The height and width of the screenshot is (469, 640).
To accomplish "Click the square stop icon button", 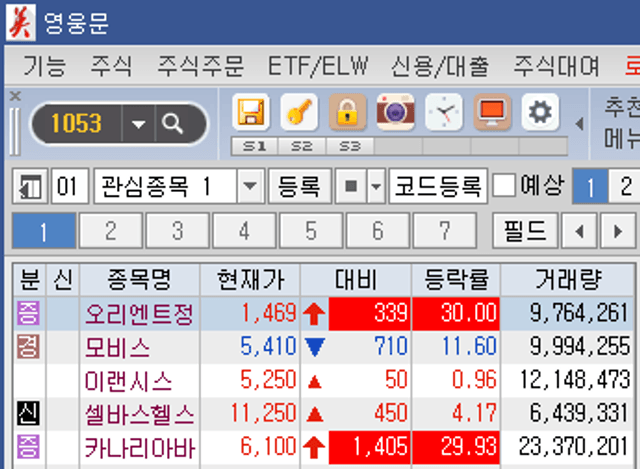I will 351,187.
